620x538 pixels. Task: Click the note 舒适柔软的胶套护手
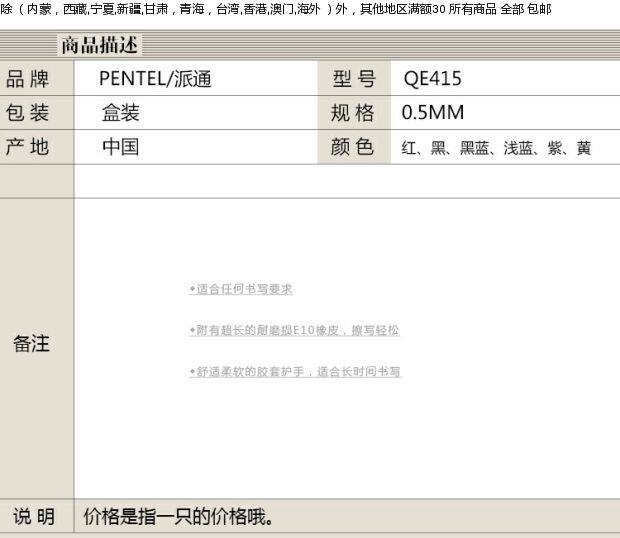tap(295, 372)
